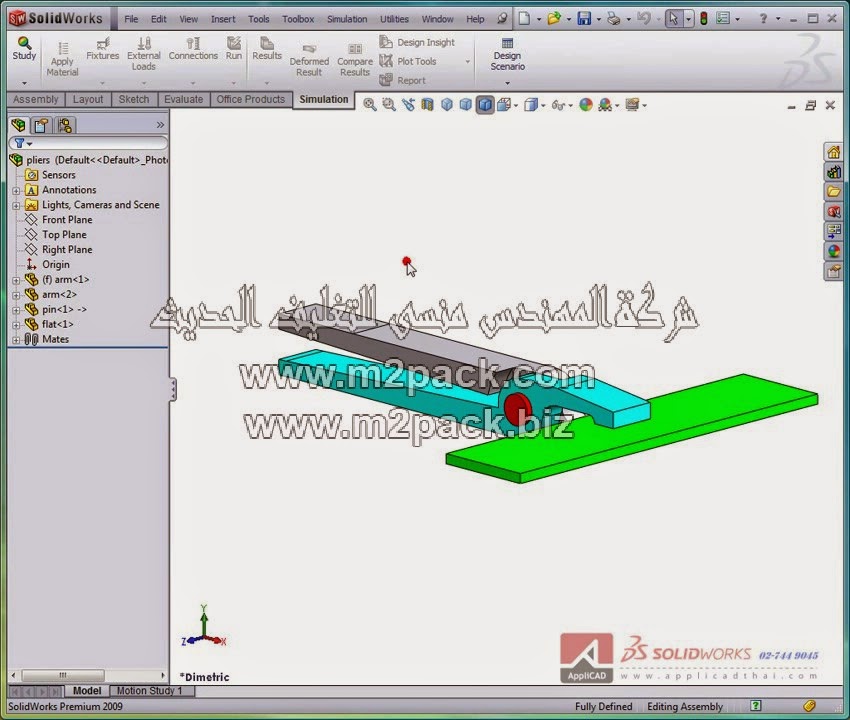This screenshot has width=850, height=720.
Task: Open the File menu
Action: click(x=131, y=19)
